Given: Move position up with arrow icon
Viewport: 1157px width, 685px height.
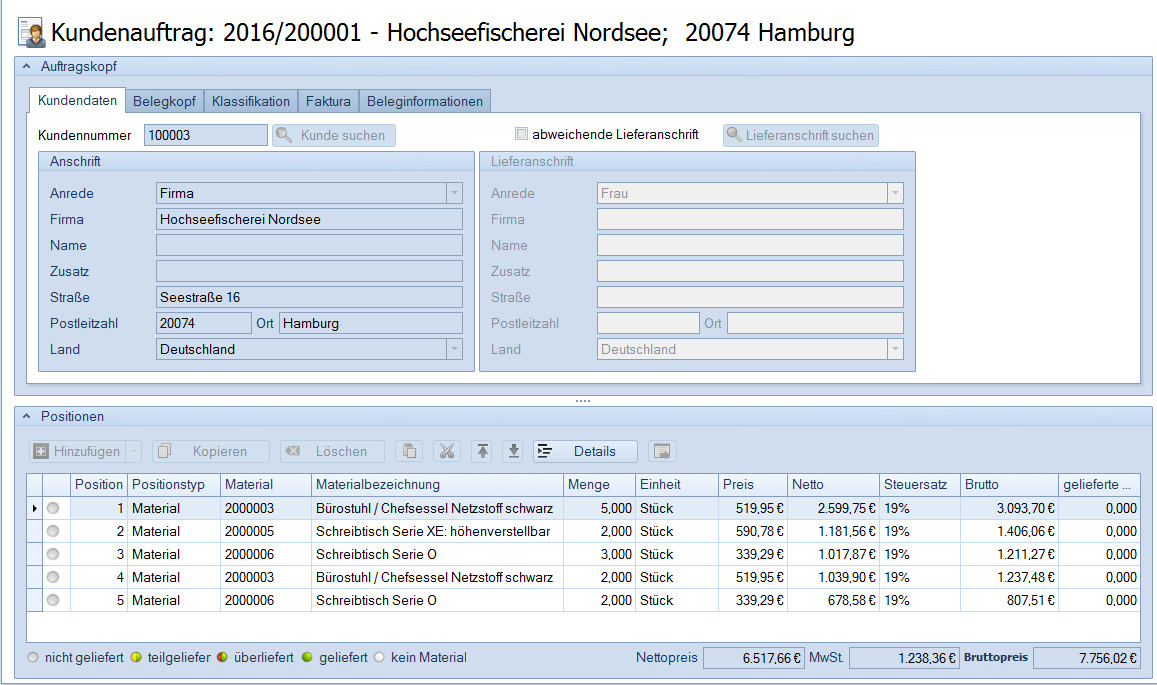Looking at the screenshot, I should point(483,451).
